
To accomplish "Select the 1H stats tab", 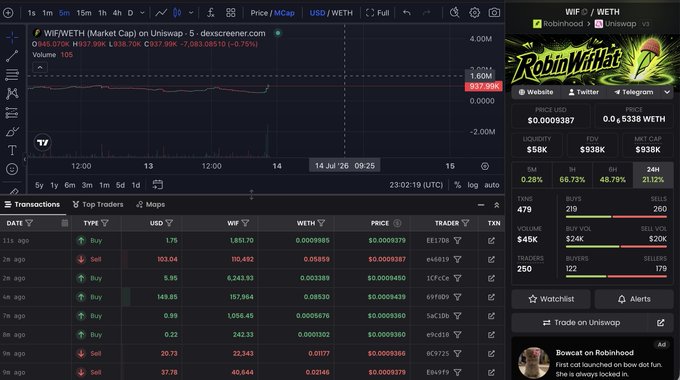I will [572, 175].
